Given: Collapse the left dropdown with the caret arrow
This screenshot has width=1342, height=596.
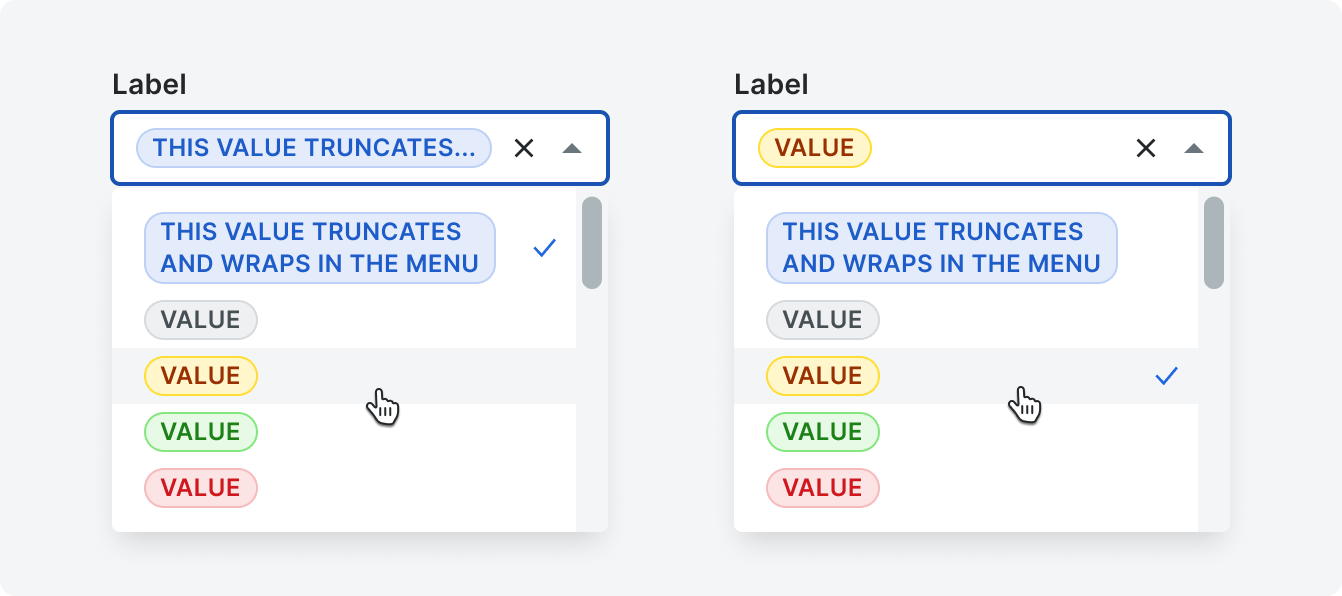Looking at the screenshot, I should [x=572, y=148].
